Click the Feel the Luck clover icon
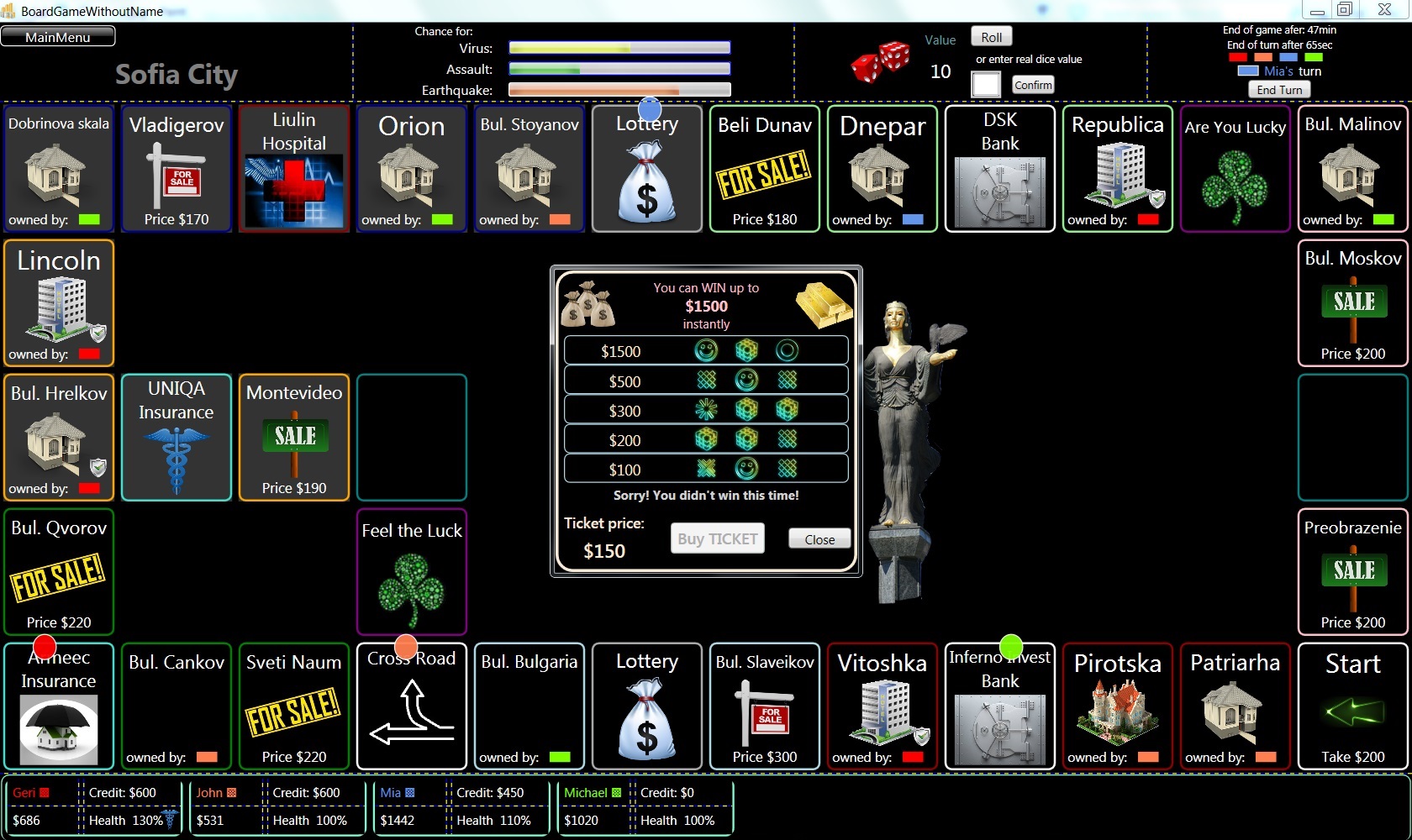The image size is (1412, 840). pos(412,591)
